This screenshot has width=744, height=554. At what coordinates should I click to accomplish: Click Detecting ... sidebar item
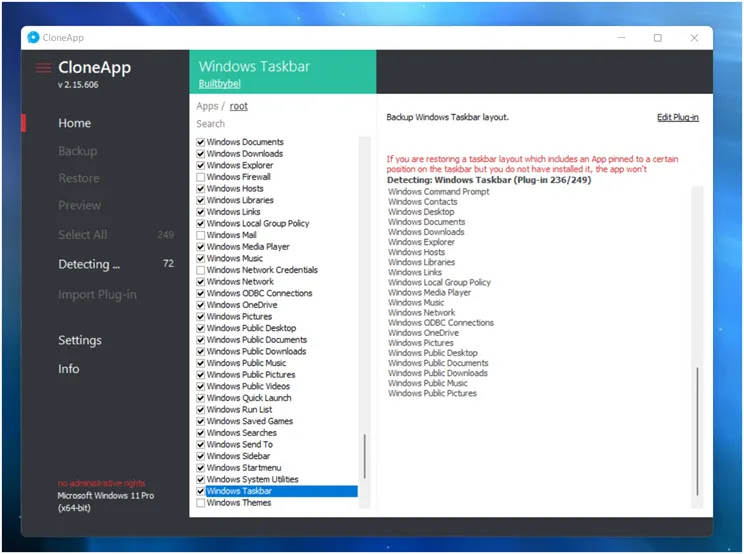coord(89,264)
